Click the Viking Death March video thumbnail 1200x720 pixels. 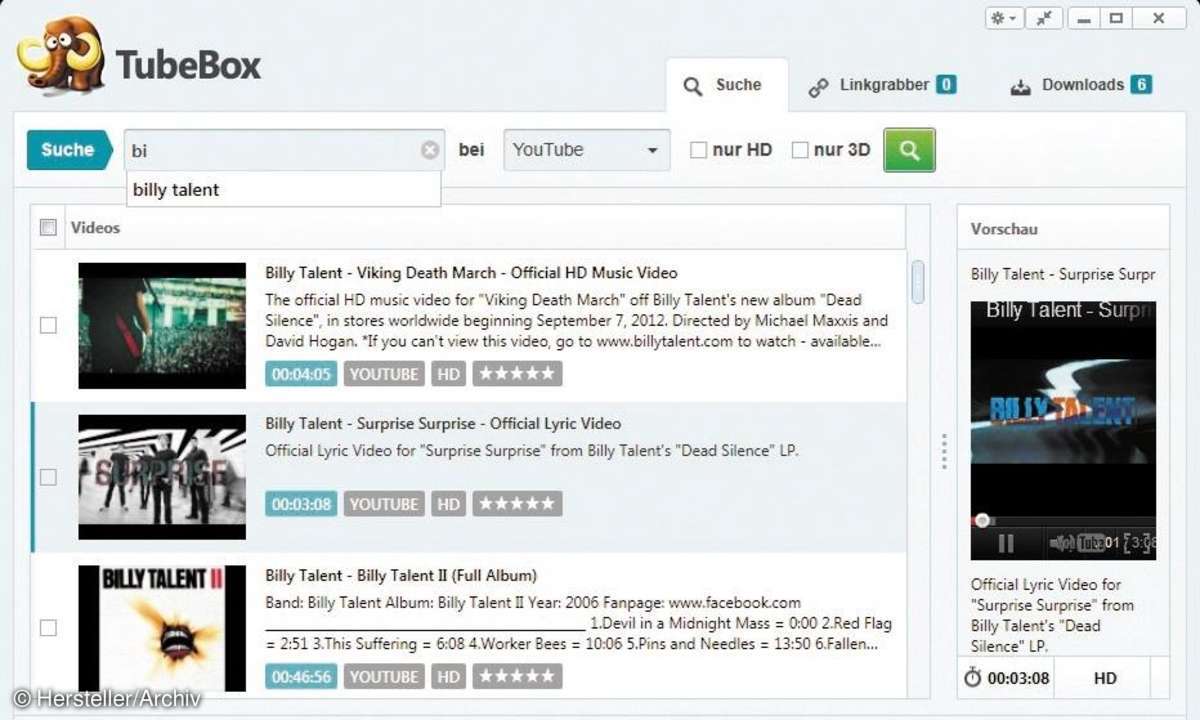click(162, 325)
